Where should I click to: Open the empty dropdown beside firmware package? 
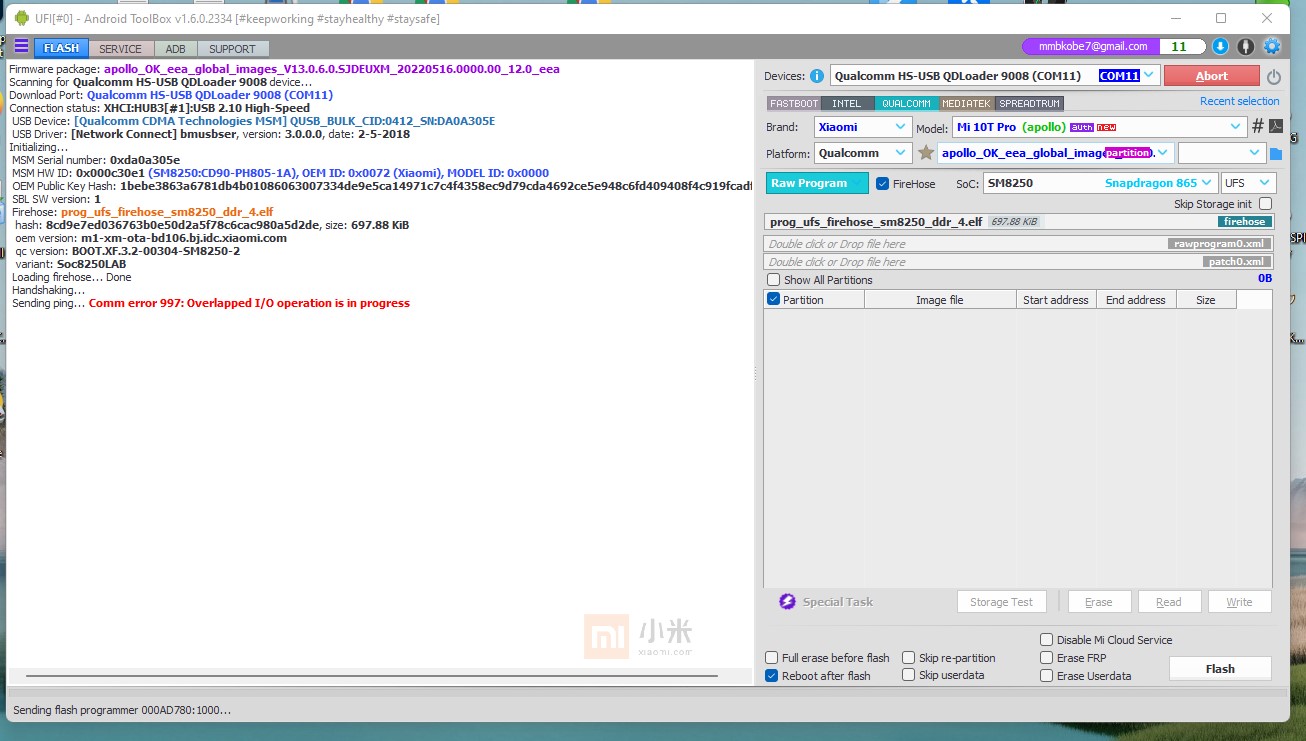(1222, 153)
